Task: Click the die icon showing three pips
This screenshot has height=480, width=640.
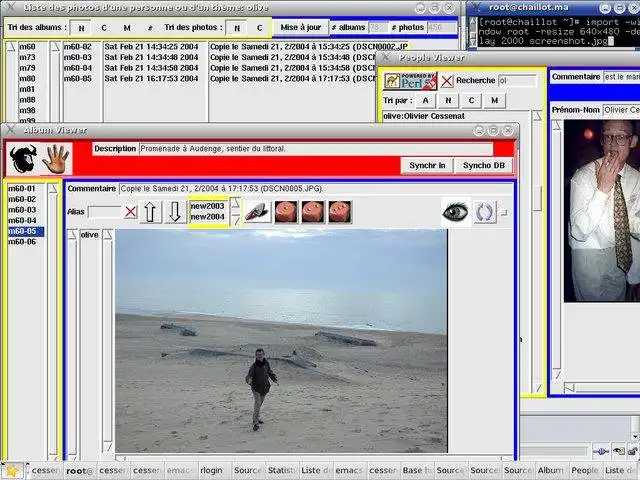Action: click(340, 212)
